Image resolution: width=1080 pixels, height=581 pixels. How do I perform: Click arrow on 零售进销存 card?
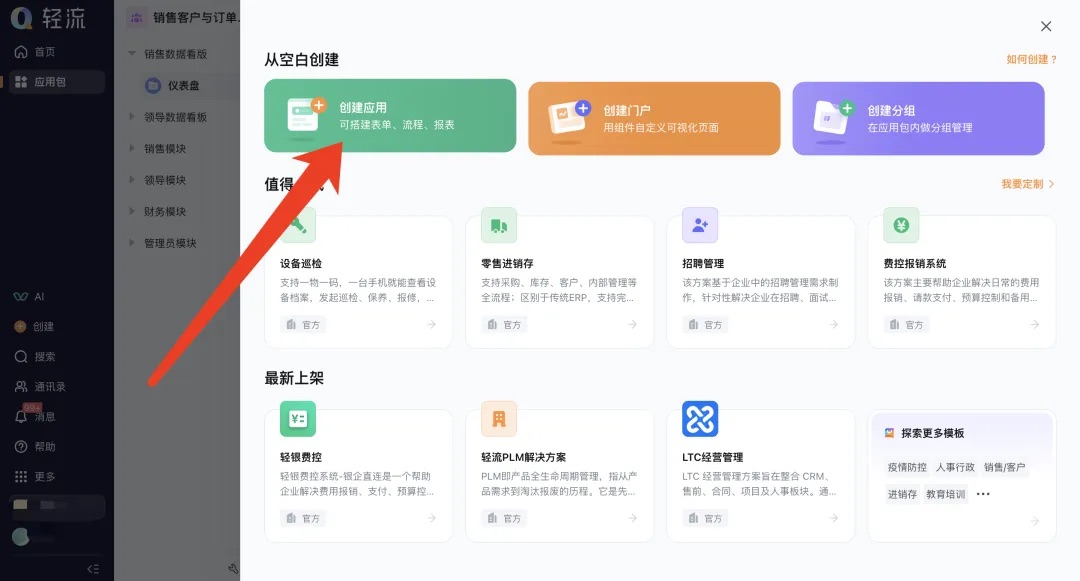632,324
